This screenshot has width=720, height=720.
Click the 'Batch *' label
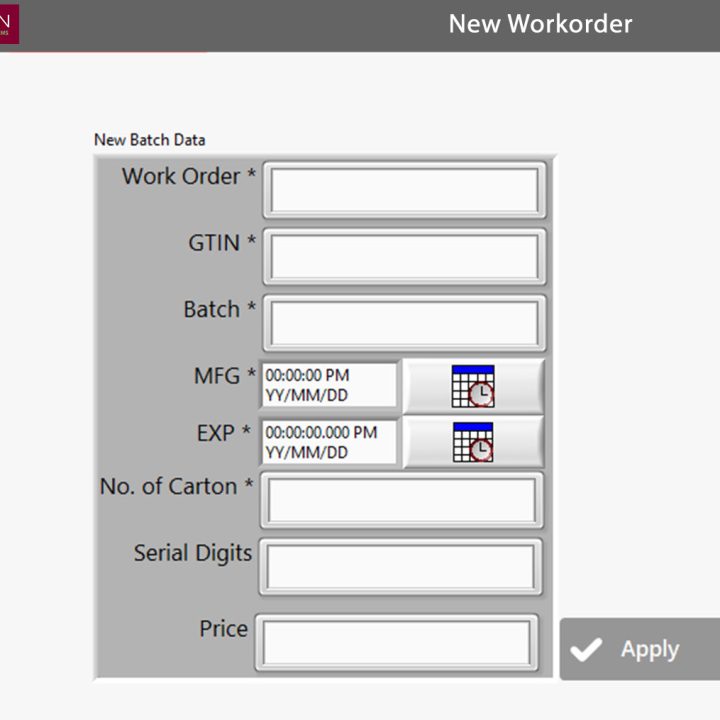[219, 310]
